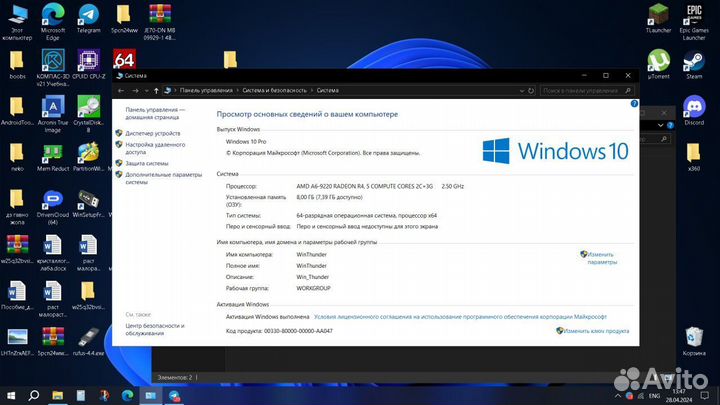Select Система breadcrumb in address bar
The width and height of the screenshot is (720, 405).
(x=327, y=90)
